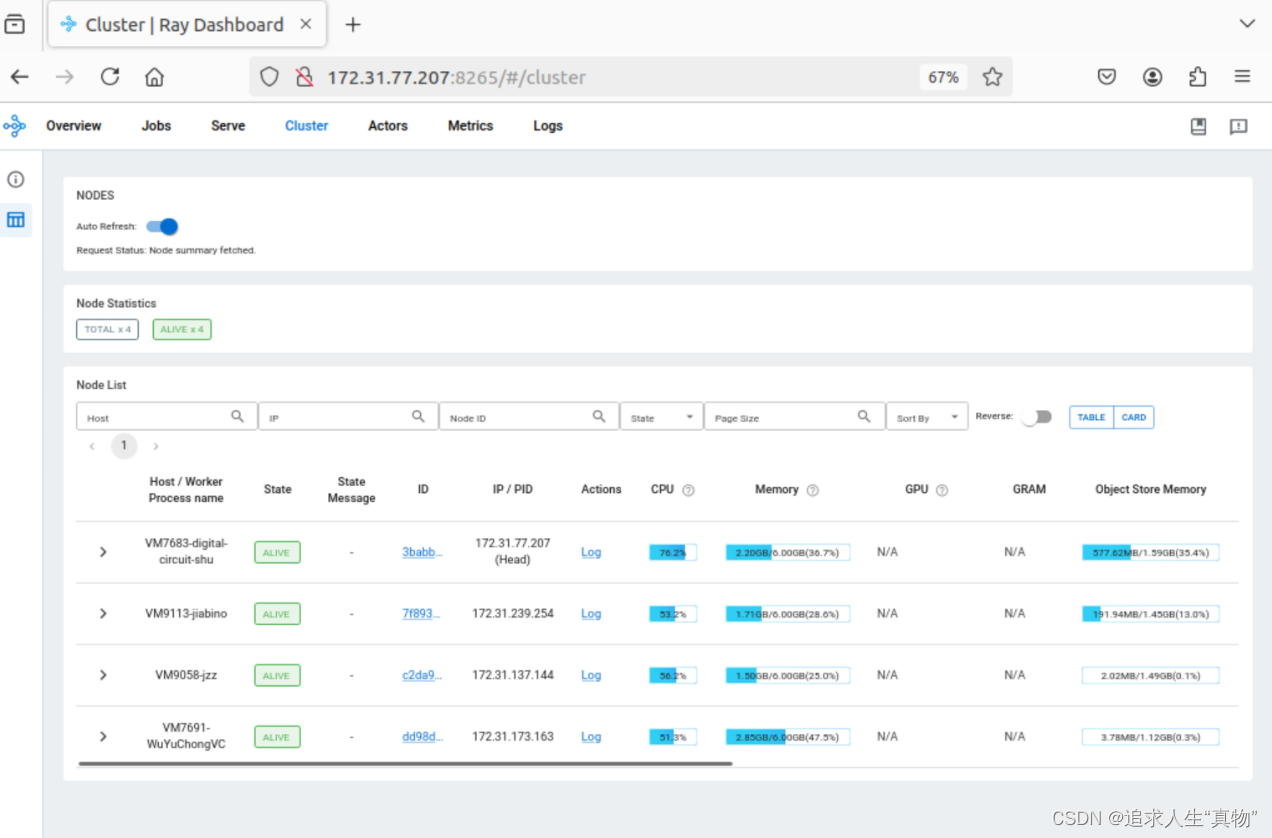Bookmark this page with star icon
Image resolution: width=1272 pixels, height=838 pixels.
(992, 77)
